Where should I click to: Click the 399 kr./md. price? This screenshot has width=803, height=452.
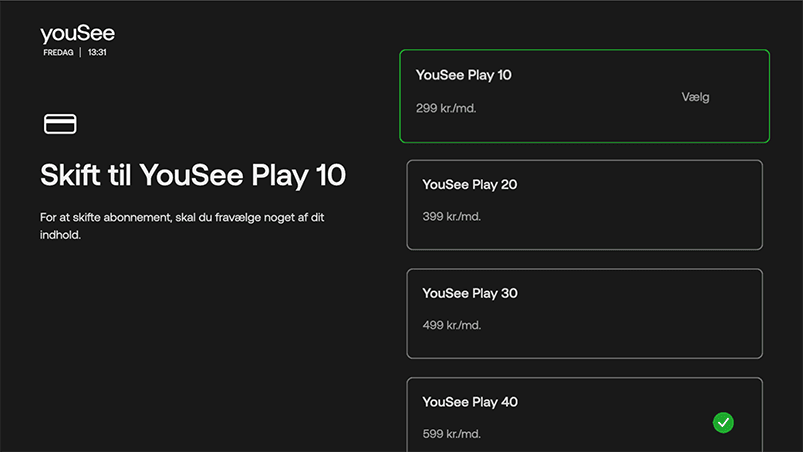pyautogui.click(x=451, y=216)
